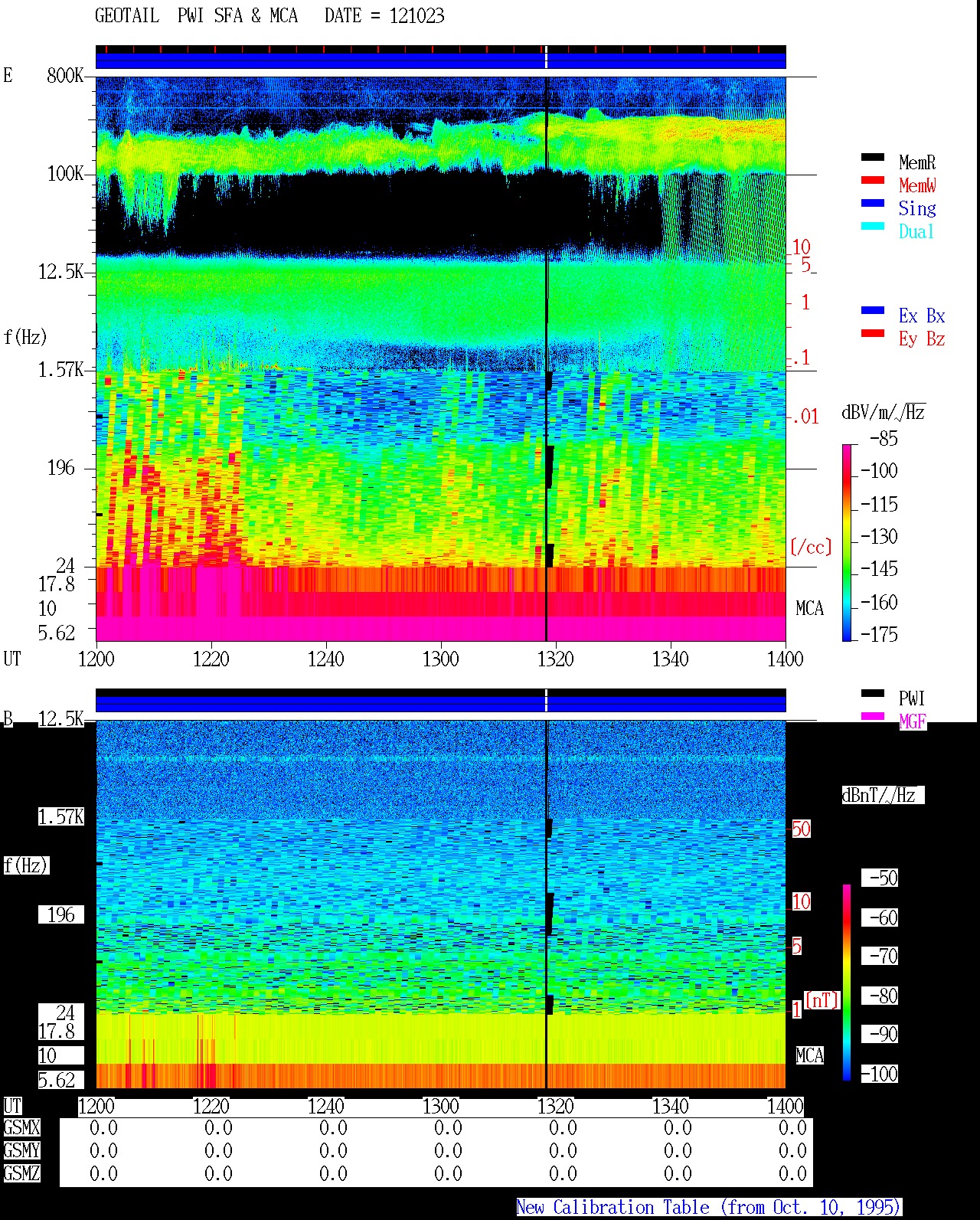Click the GEOTAIL PWI SFA & MCA title

click(x=197, y=16)
